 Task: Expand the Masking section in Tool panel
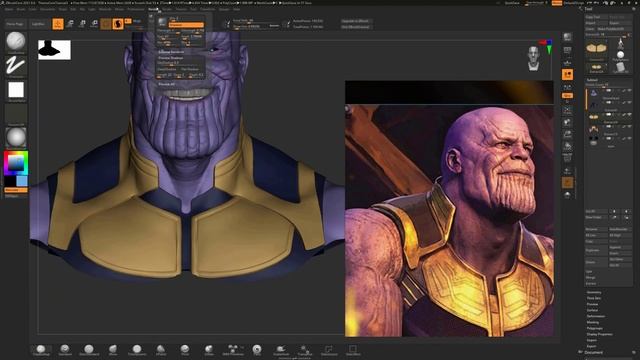click(x=593, y=322)
